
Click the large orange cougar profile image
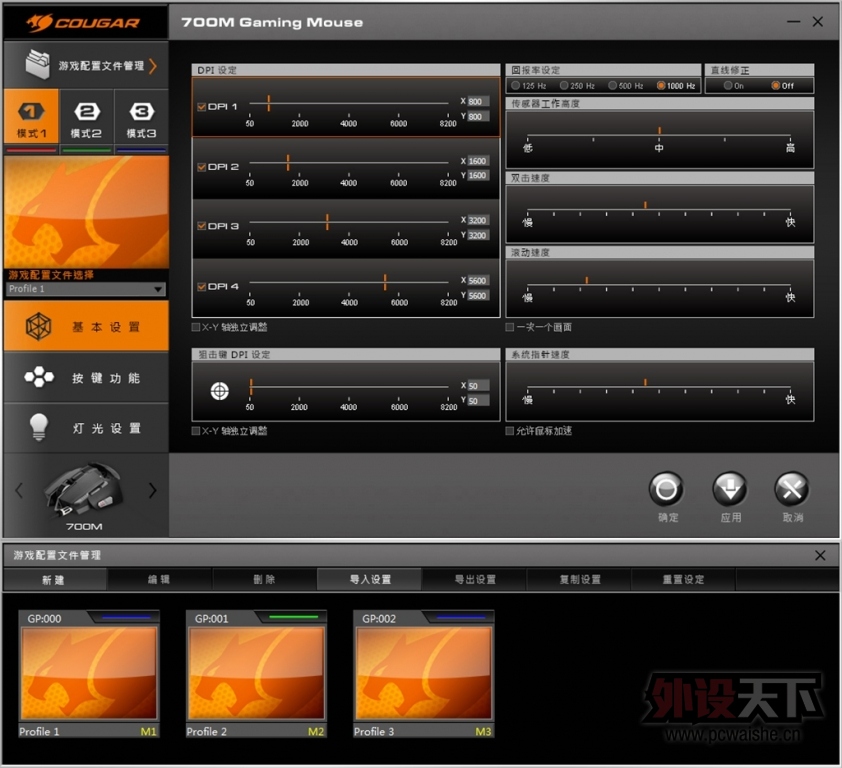coord(86,212)
